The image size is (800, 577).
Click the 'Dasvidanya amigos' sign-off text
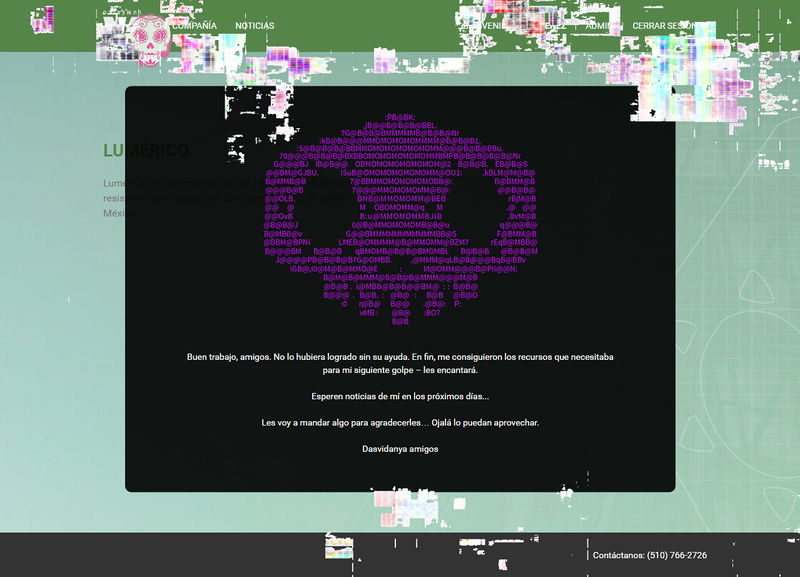click(400, 449)
